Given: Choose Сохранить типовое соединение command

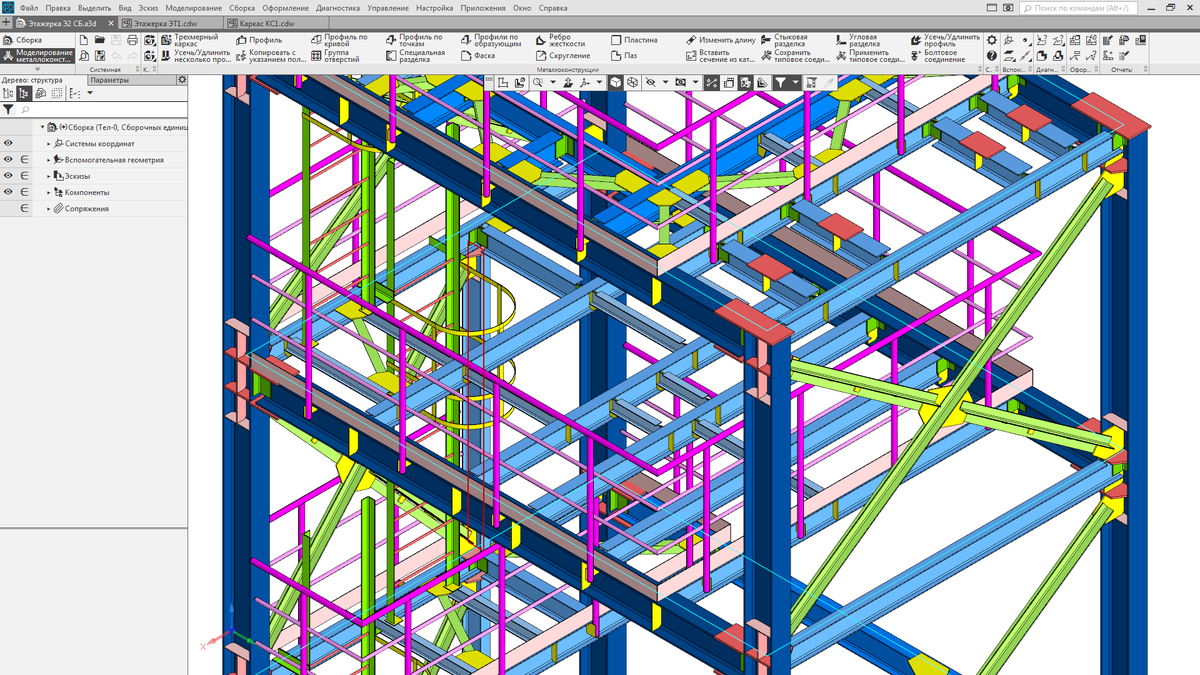Looking at the screenshot, I should pyautogui.click(x=798, y=56).
